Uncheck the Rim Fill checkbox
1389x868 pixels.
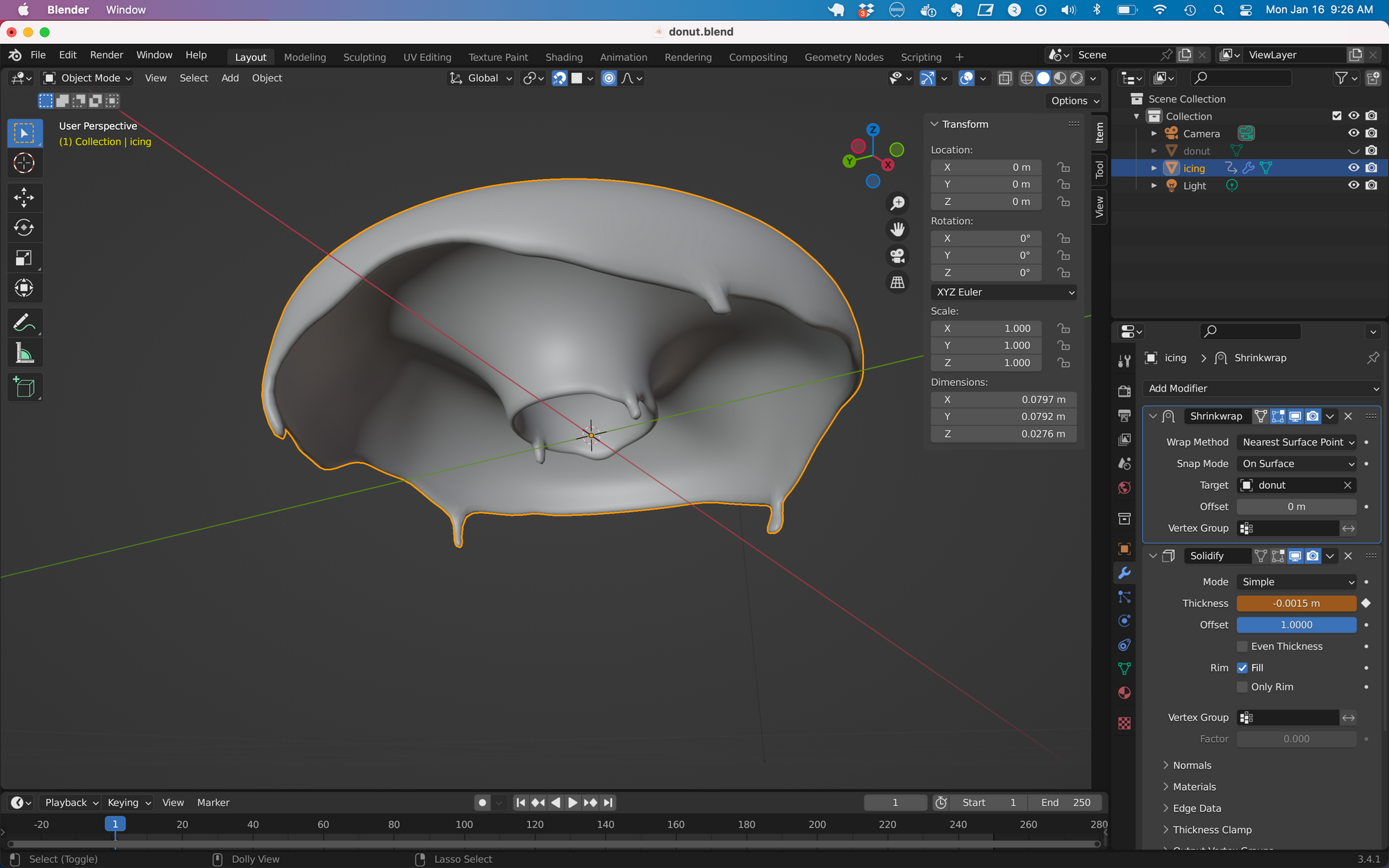[1242, 668]
